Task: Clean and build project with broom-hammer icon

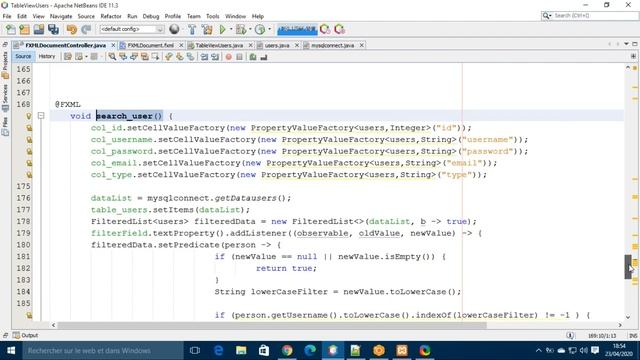Action: coord(207,29)
